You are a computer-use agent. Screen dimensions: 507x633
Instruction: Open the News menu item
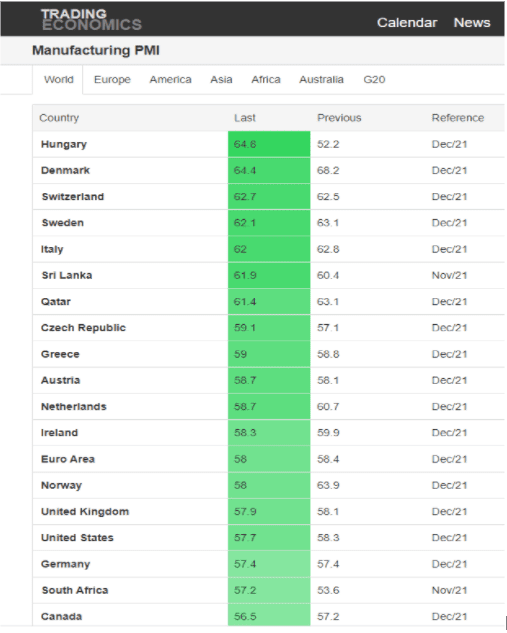pyautogui.click(x=472, y=23)
